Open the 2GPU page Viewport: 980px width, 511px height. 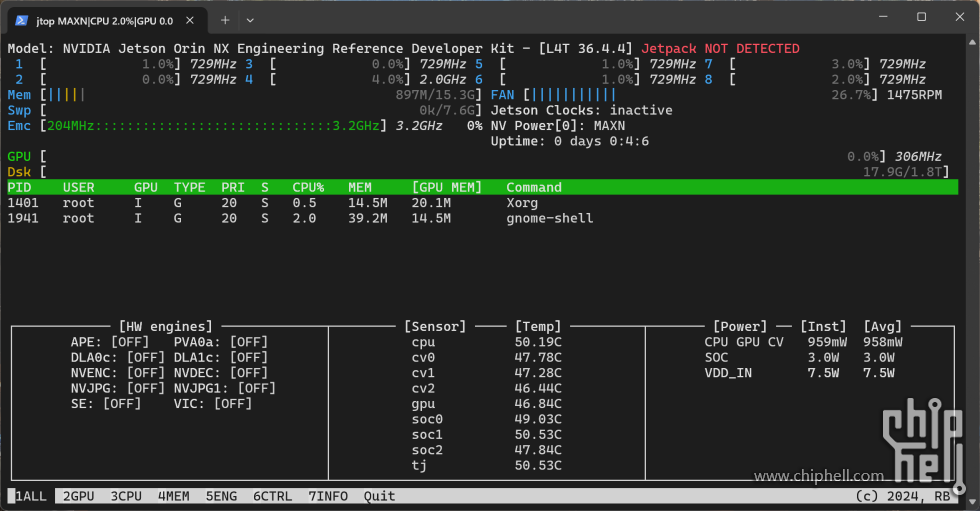tap(79, 496)
